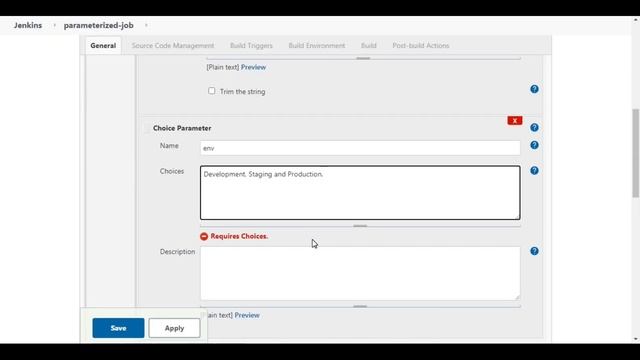Click the Choice Parameter heading text
This screenshot has width=640, height=360.
point(182,128)
